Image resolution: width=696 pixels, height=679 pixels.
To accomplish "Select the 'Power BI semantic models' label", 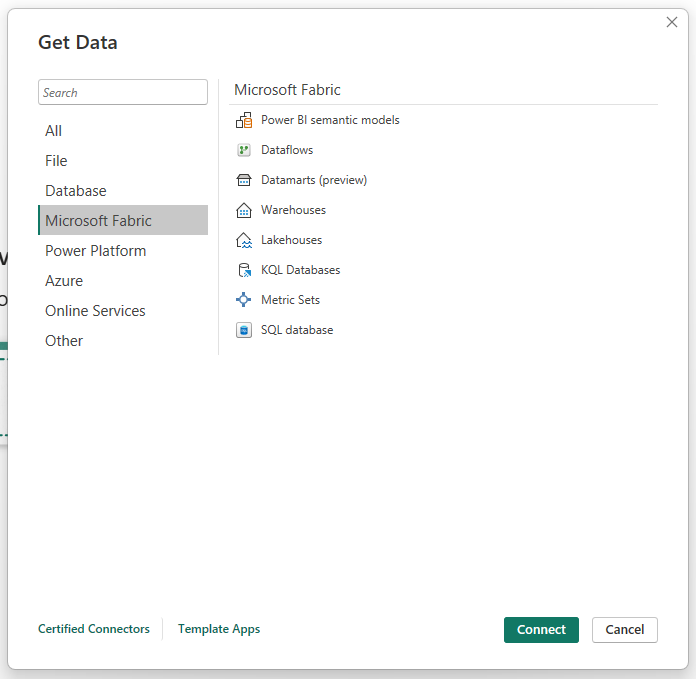I will [330, 120].
